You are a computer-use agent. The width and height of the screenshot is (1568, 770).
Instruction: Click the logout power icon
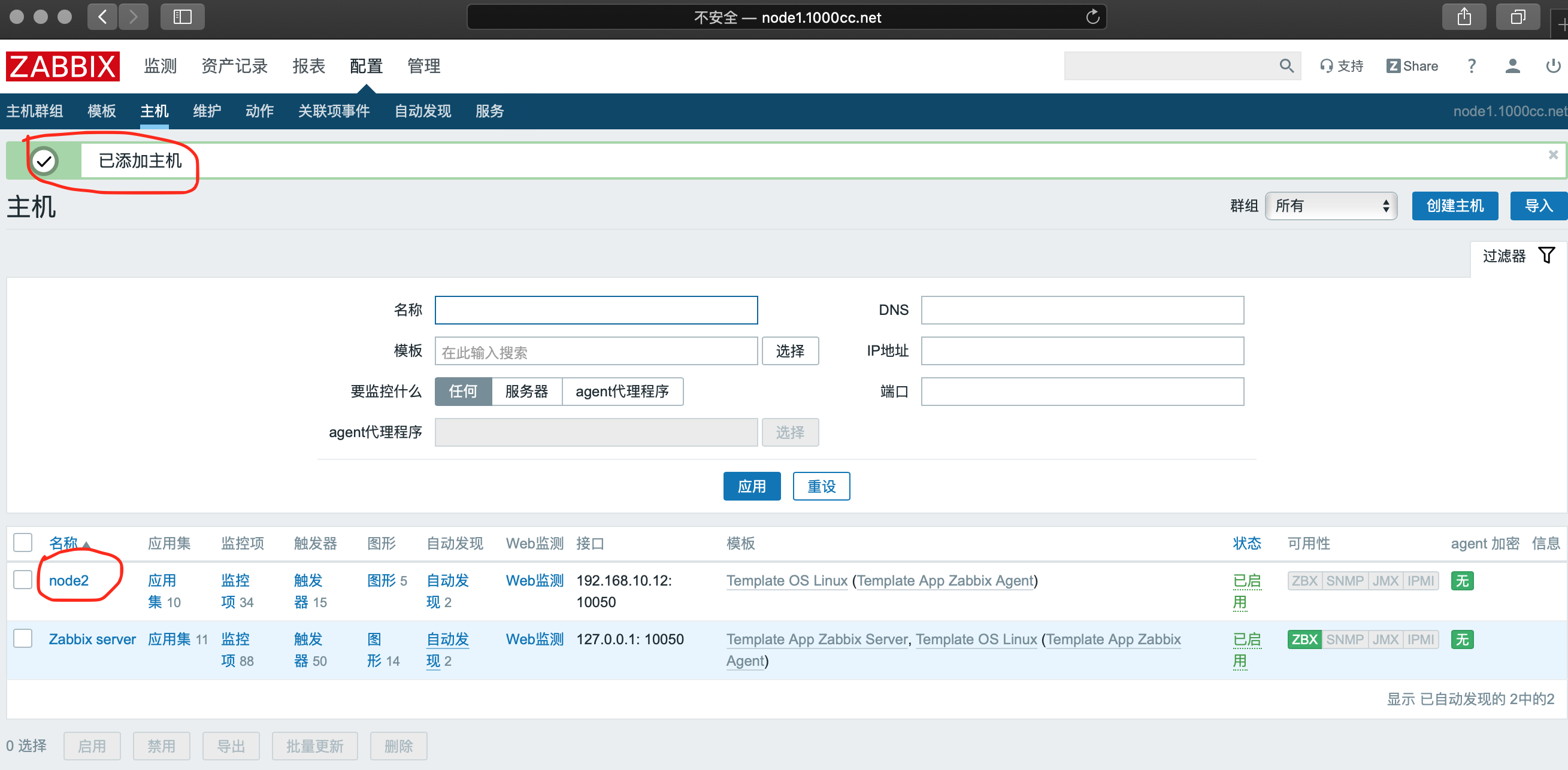click(x=1553, y=66)
